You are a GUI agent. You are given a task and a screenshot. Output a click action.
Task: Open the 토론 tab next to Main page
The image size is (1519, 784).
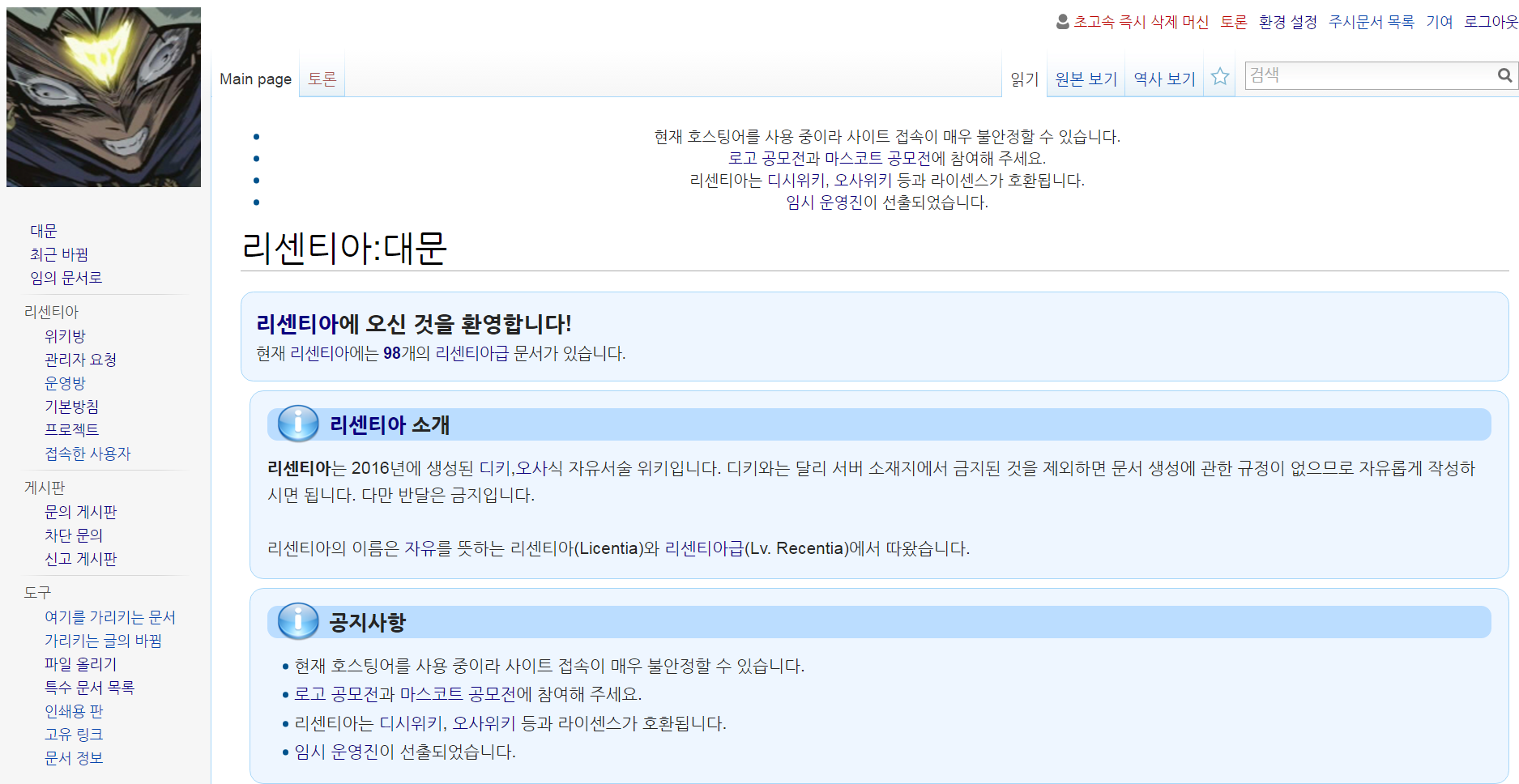[x=322, y=79]
